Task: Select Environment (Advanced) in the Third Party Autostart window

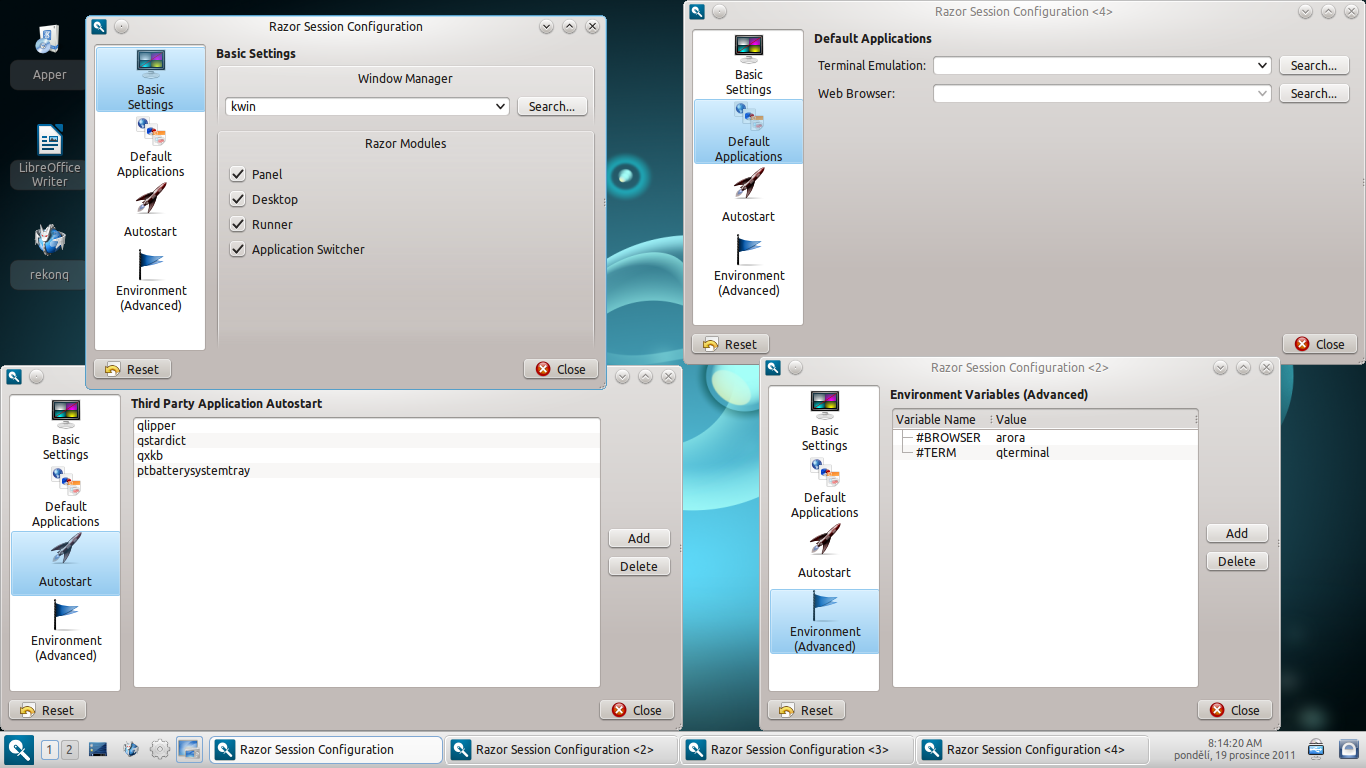Action: 65,630
